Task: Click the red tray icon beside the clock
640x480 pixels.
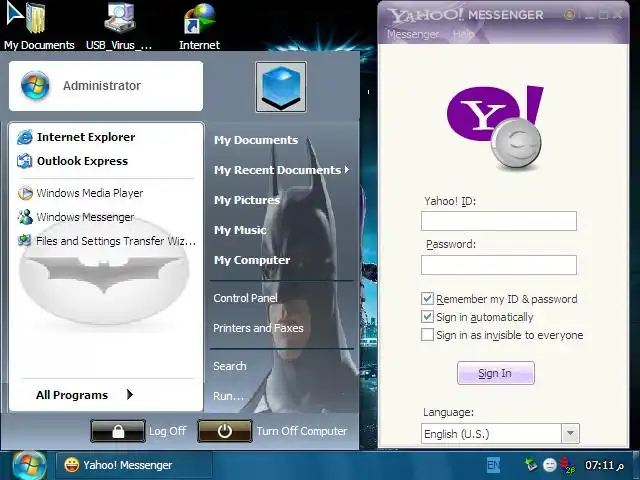Action: pos(567,464)
